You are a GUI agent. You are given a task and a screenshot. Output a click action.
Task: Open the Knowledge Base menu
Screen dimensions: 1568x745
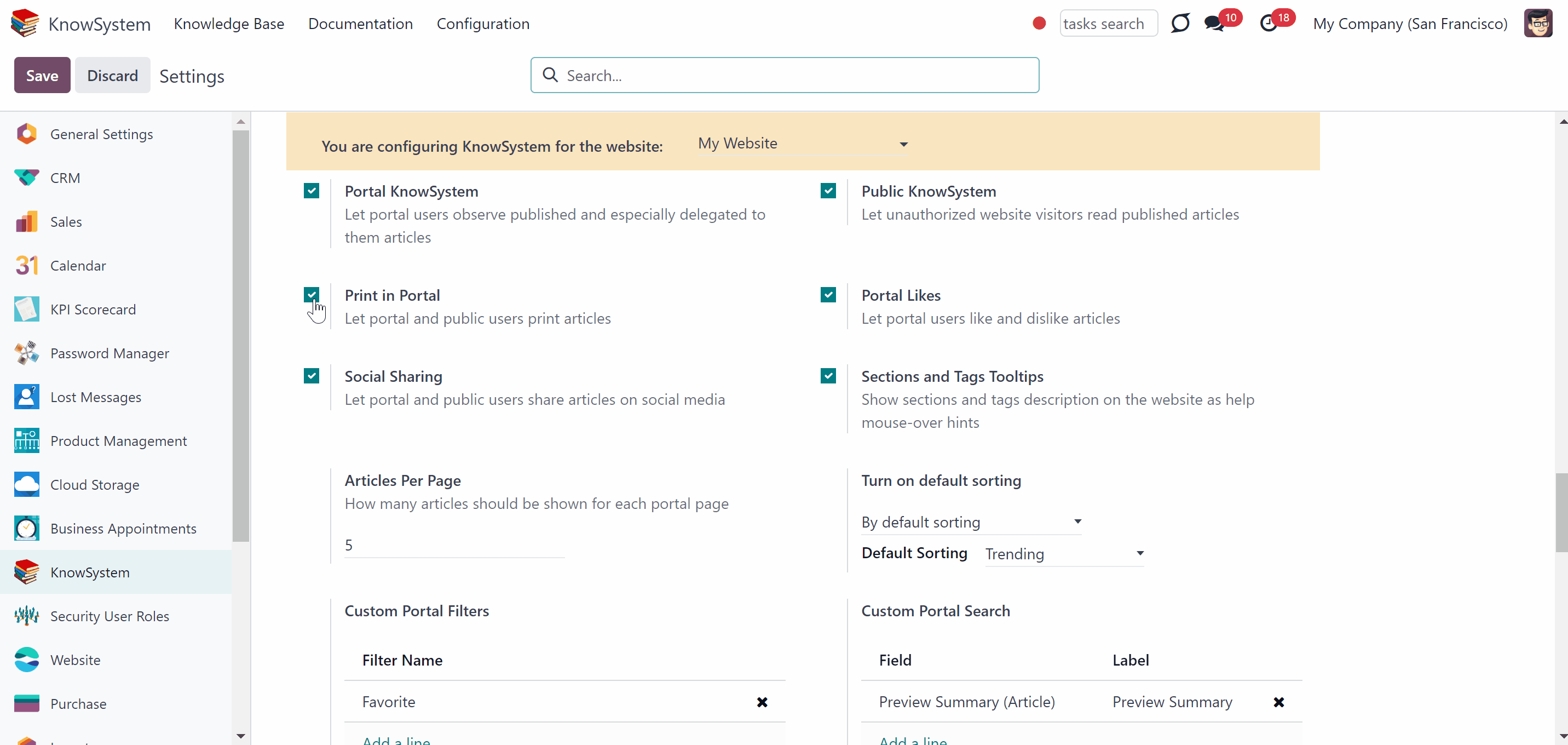[x=229, y=24]
